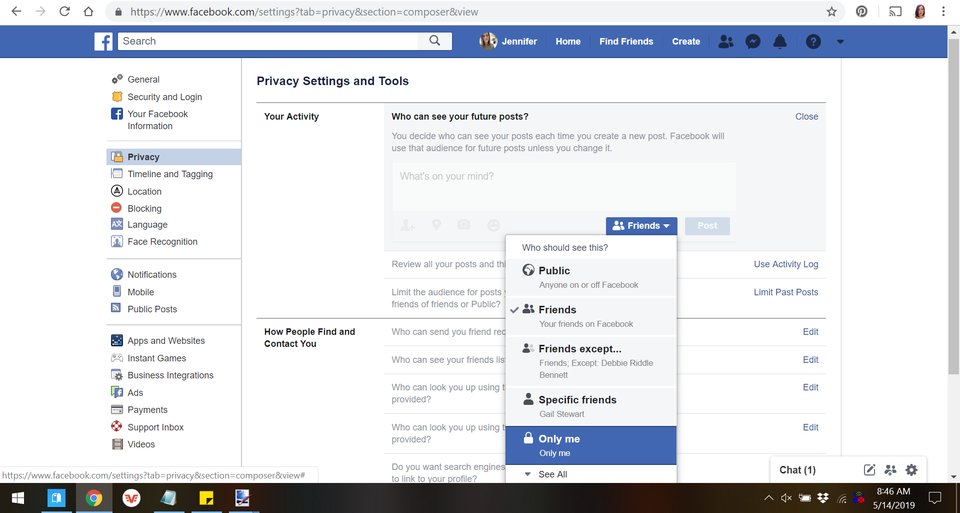The image size is (960, 513).
Task: Open Public Posts settings
Action: tap(152, 309)
